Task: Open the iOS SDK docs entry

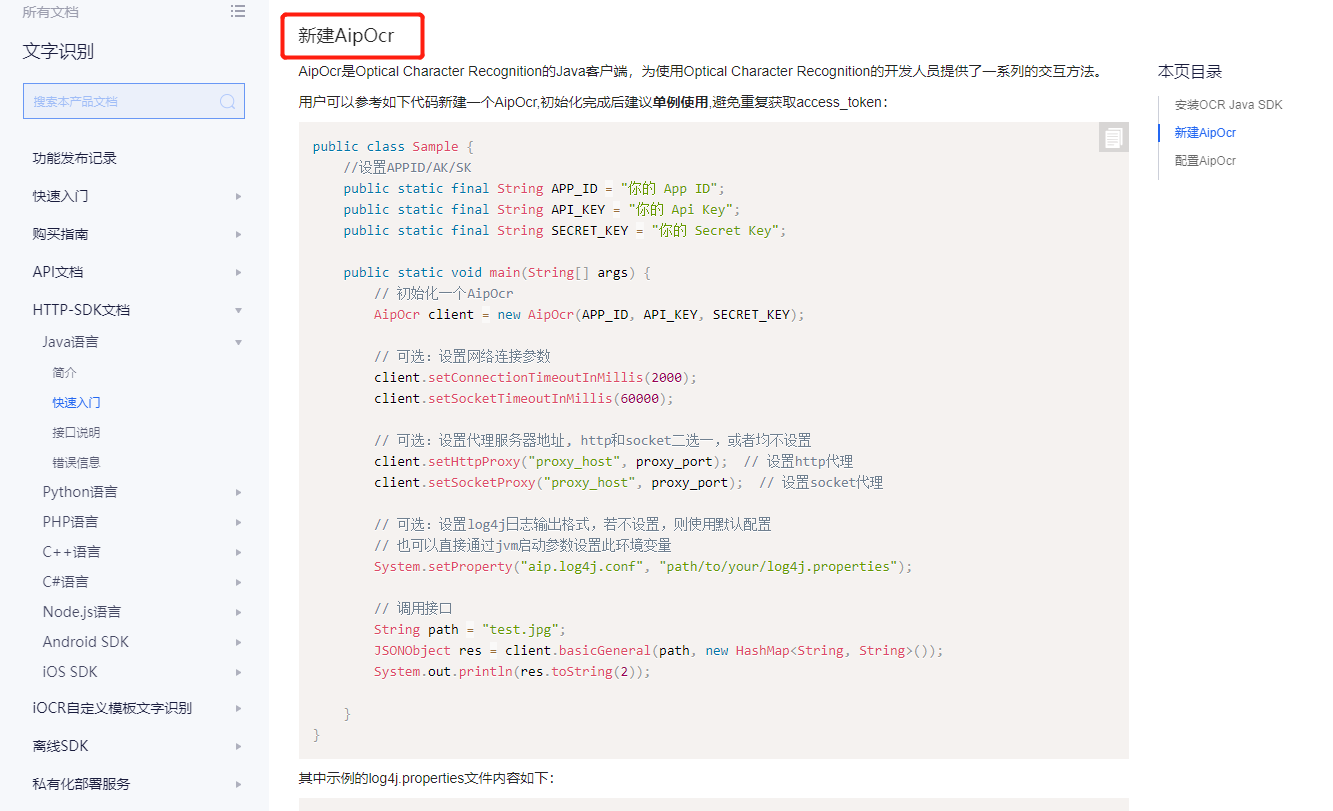Action: click(70, 672)
